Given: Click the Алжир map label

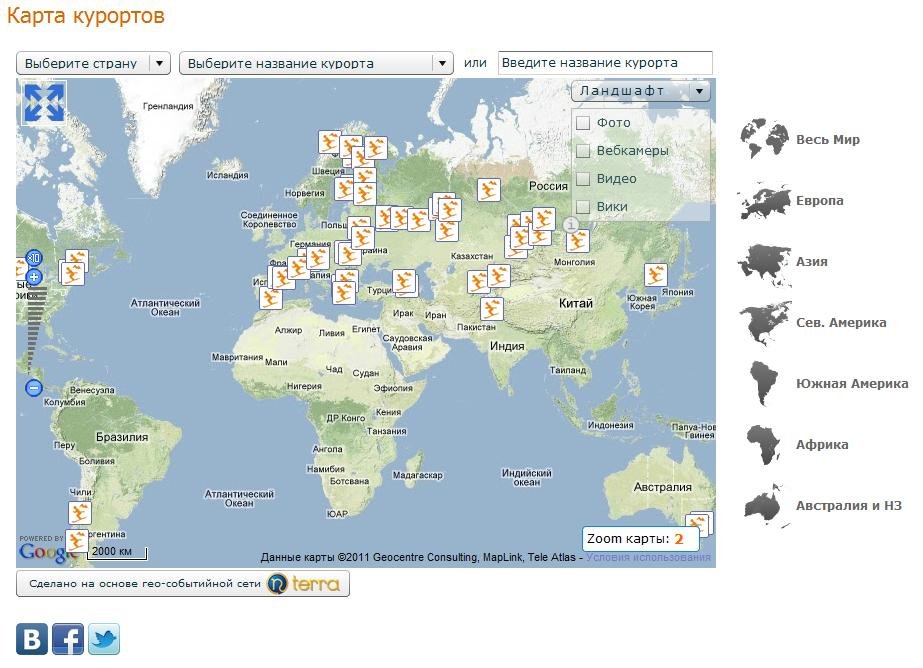Looking at the screenshot, I should coord(288,330).
